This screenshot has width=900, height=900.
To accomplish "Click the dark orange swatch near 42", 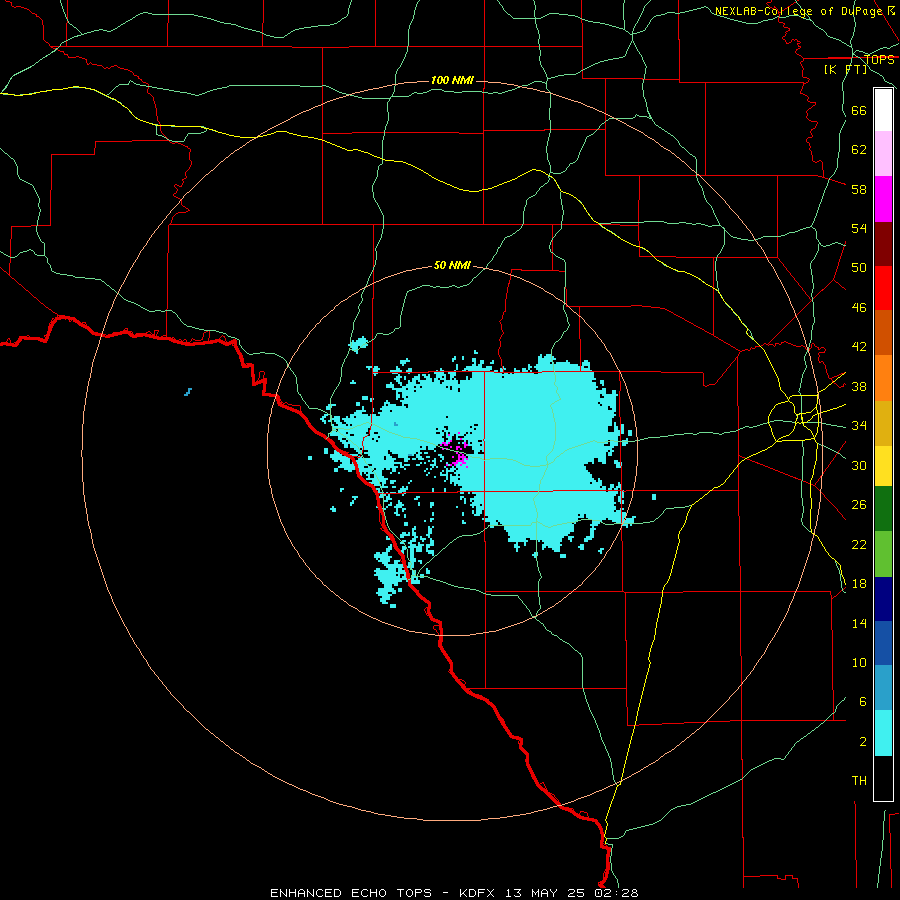I will pos(883,333).
